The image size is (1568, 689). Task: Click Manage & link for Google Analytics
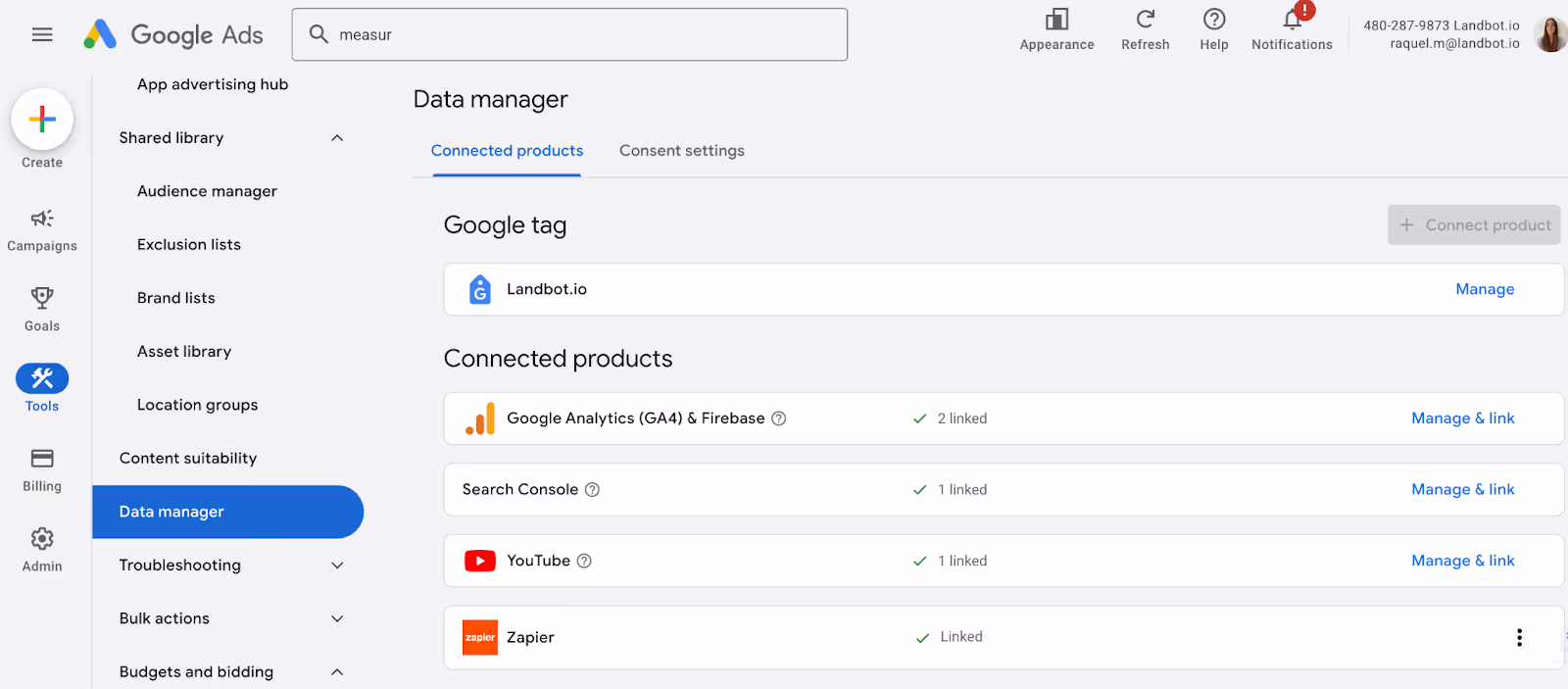point(1463,418)
